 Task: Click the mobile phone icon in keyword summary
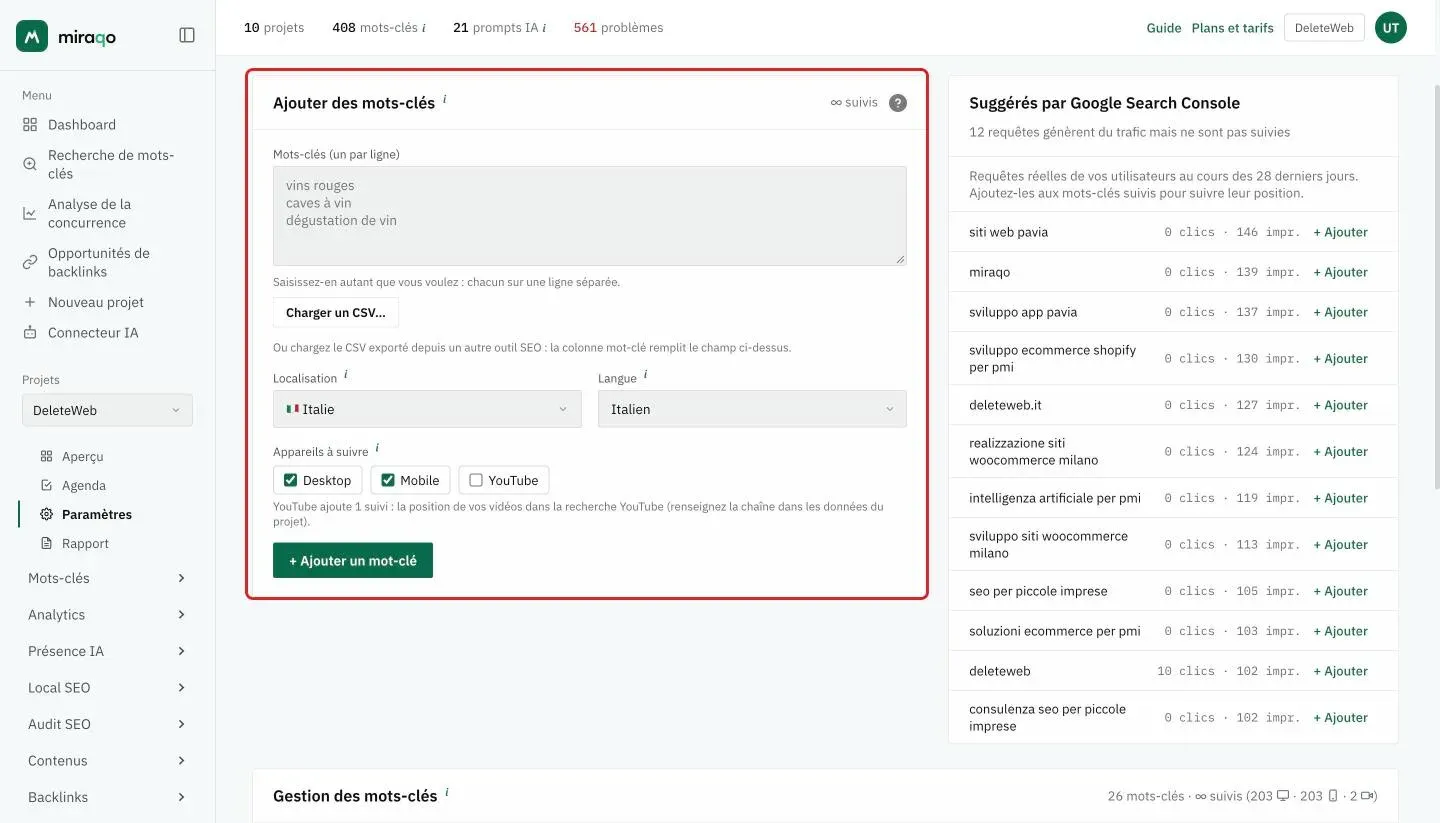(x=1332, y=796)
